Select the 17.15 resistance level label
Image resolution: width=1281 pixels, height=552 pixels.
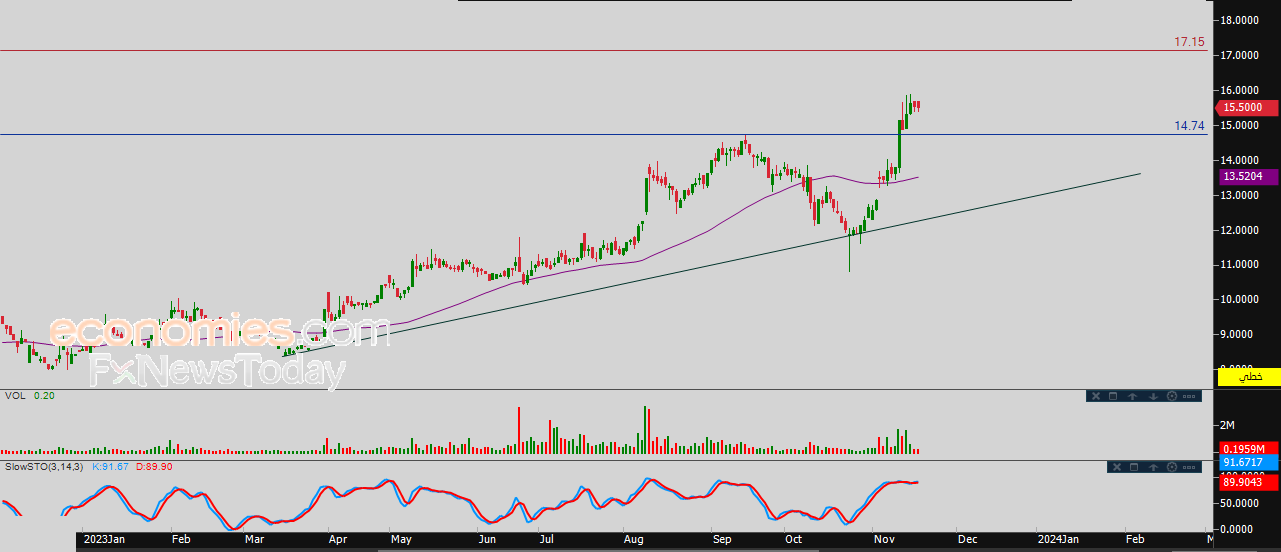(x=1189, y=43)
